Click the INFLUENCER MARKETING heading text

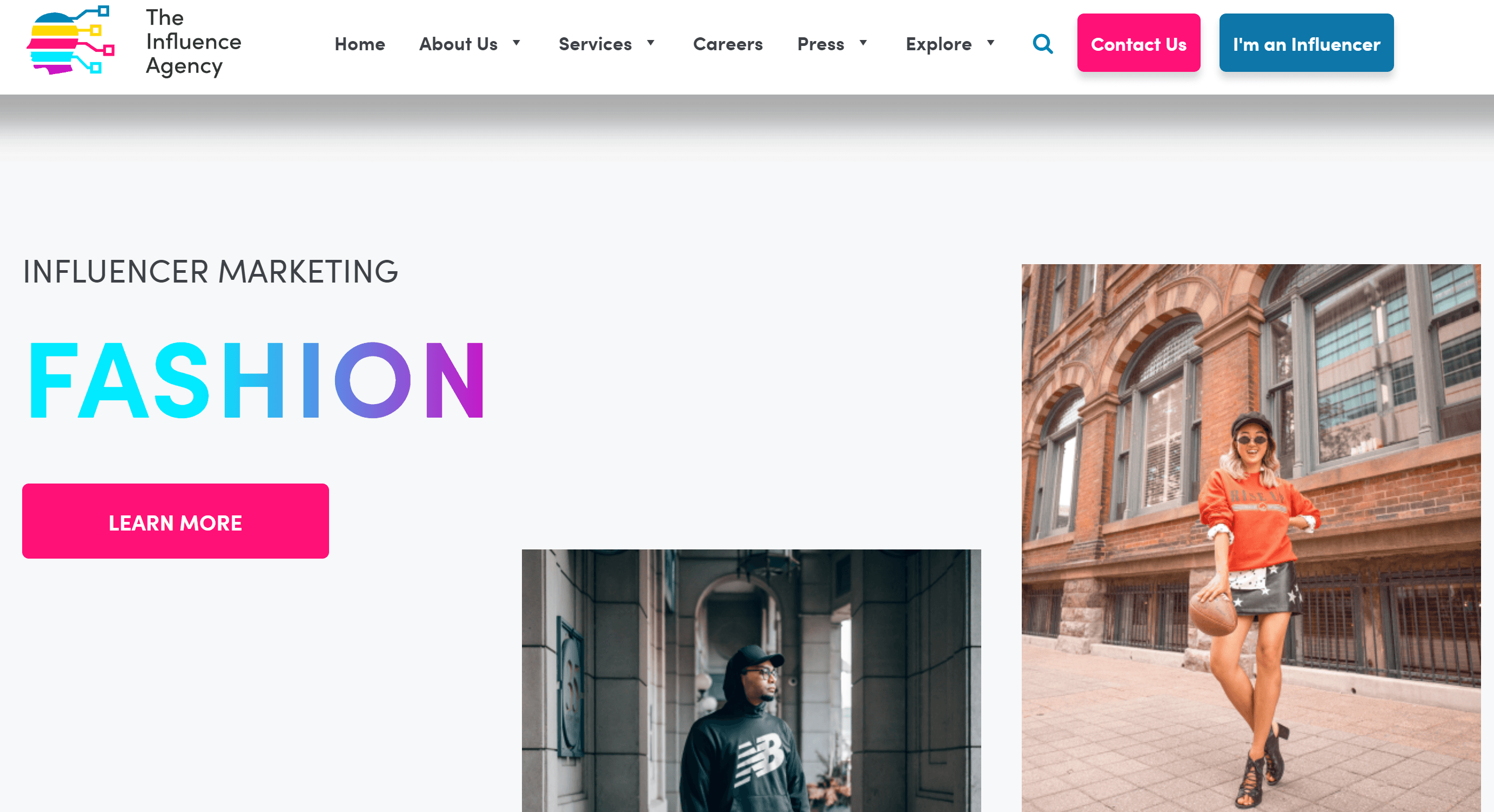[211, 271]
